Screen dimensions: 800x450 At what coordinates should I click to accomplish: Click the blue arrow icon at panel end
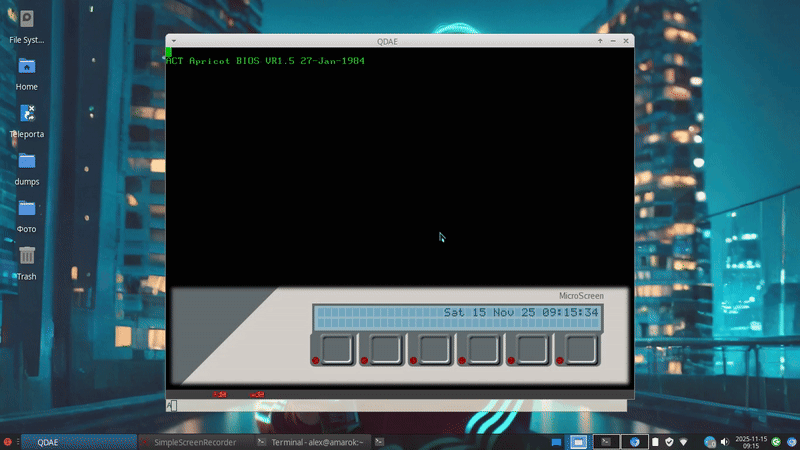coord(791,442)
